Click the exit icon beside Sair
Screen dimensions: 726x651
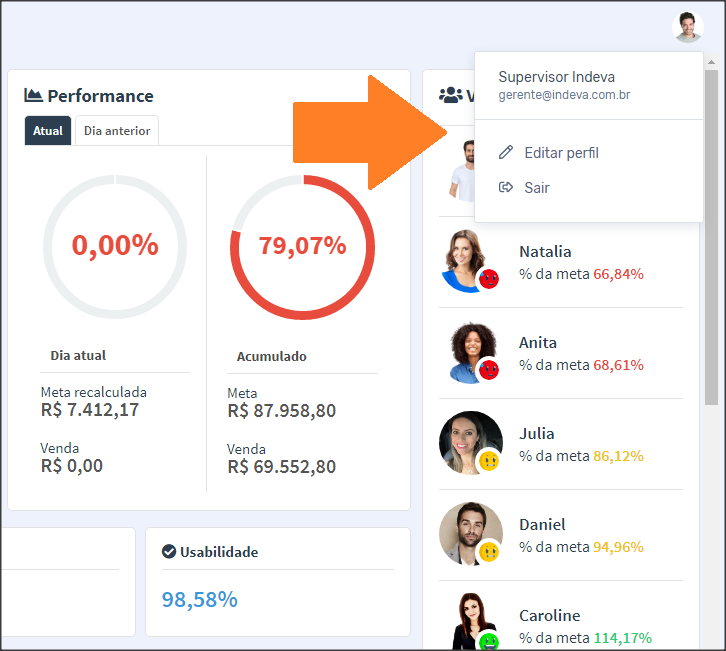tap(506, 188)
